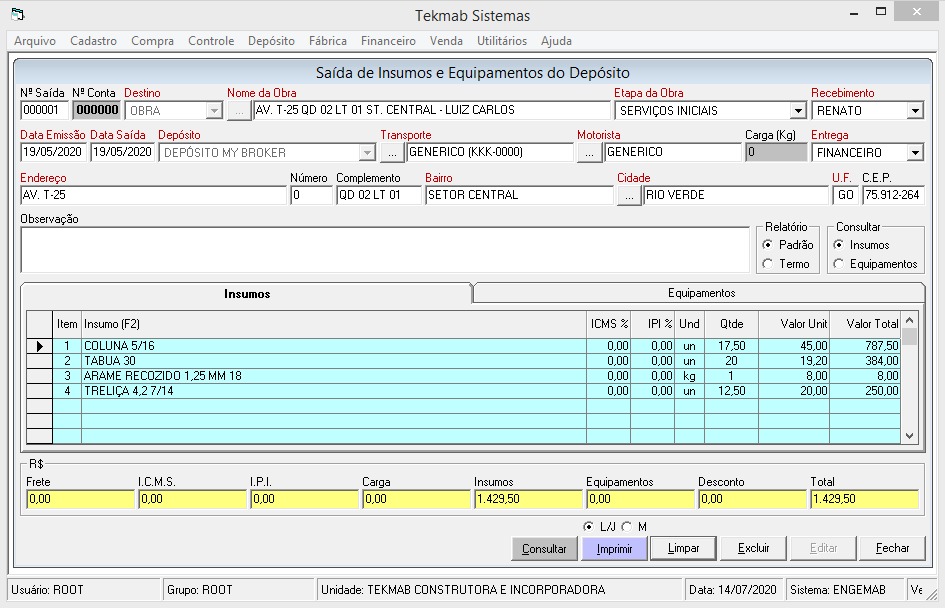Switch to the Equipamentos tab
This screenshot has width=945, height=608.
click(x=701, y=293)
